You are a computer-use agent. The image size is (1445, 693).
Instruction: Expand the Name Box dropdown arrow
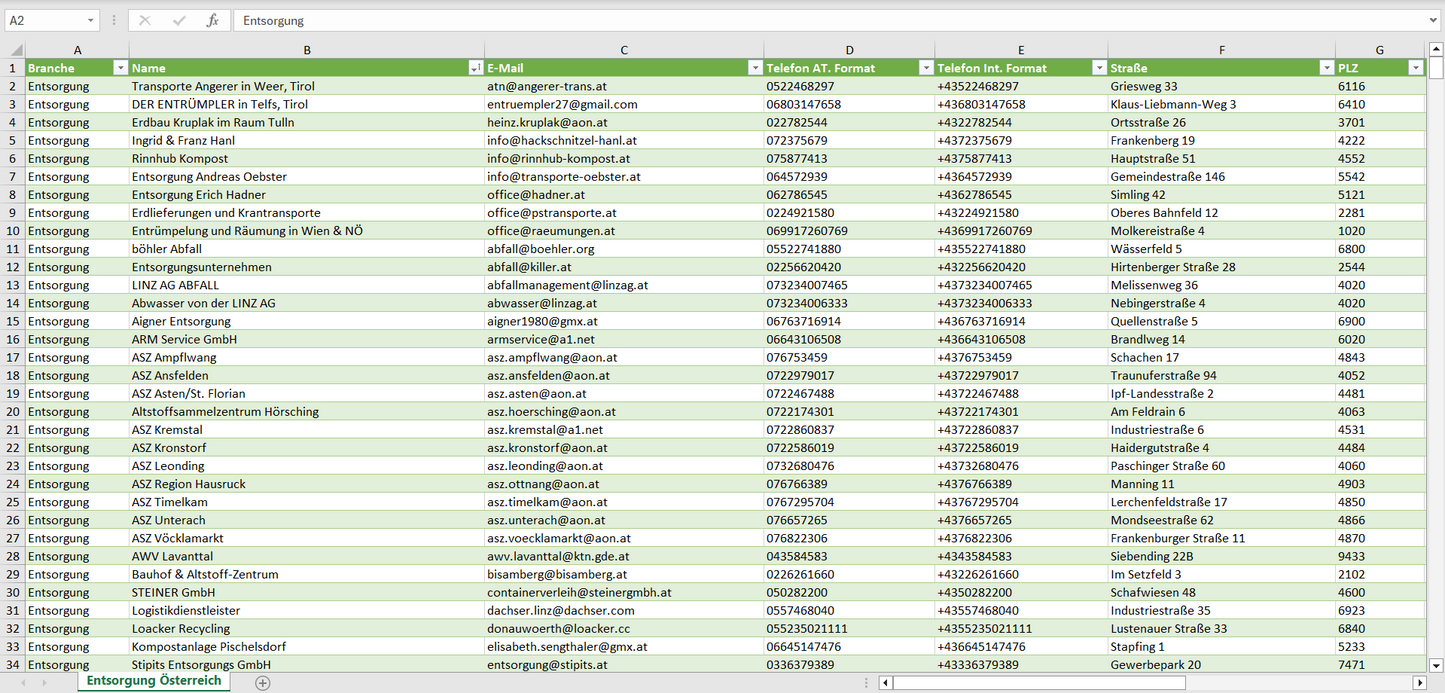91,20
